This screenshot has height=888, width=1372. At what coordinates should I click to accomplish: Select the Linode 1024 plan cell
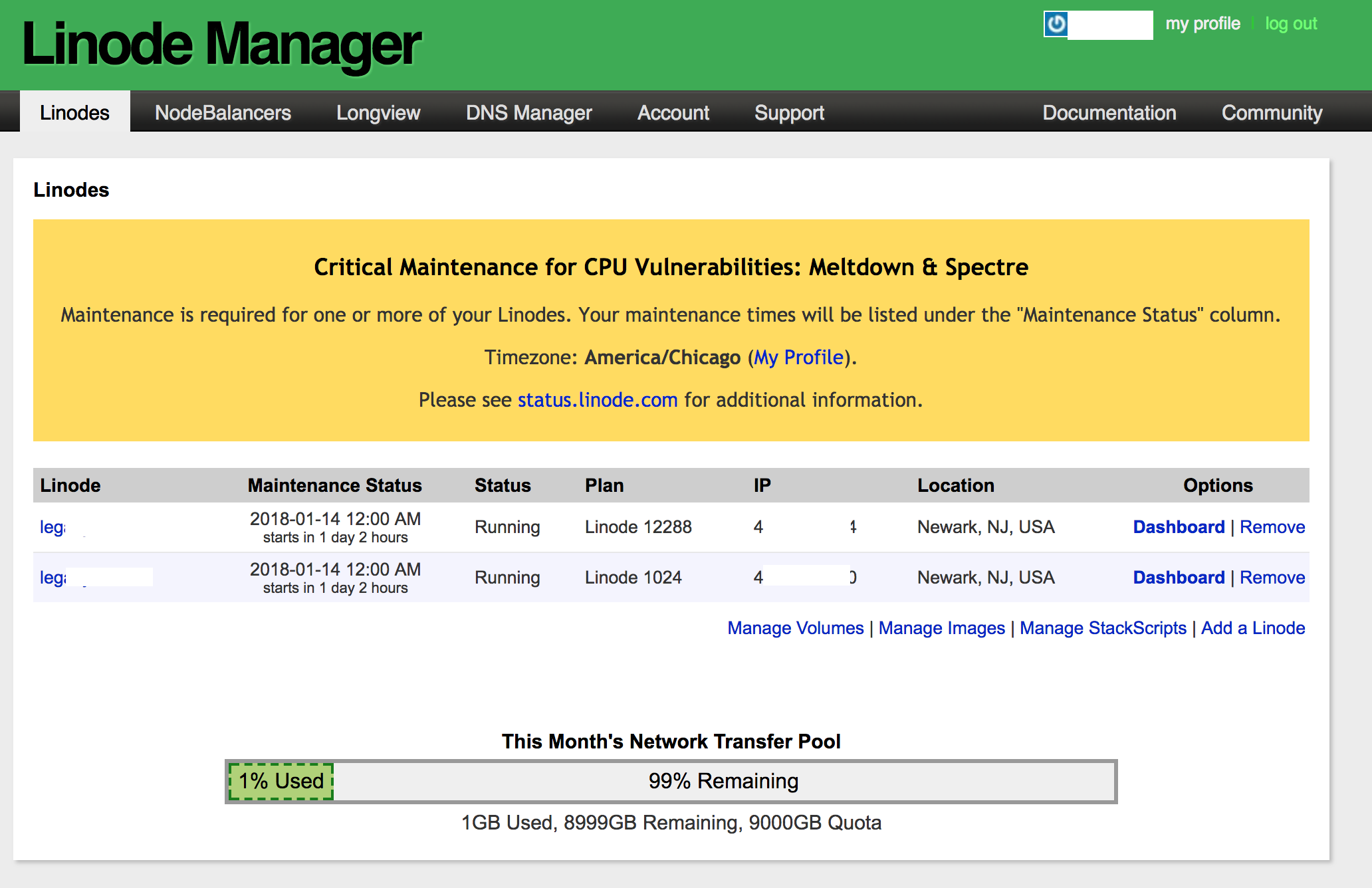coord(633,578)
